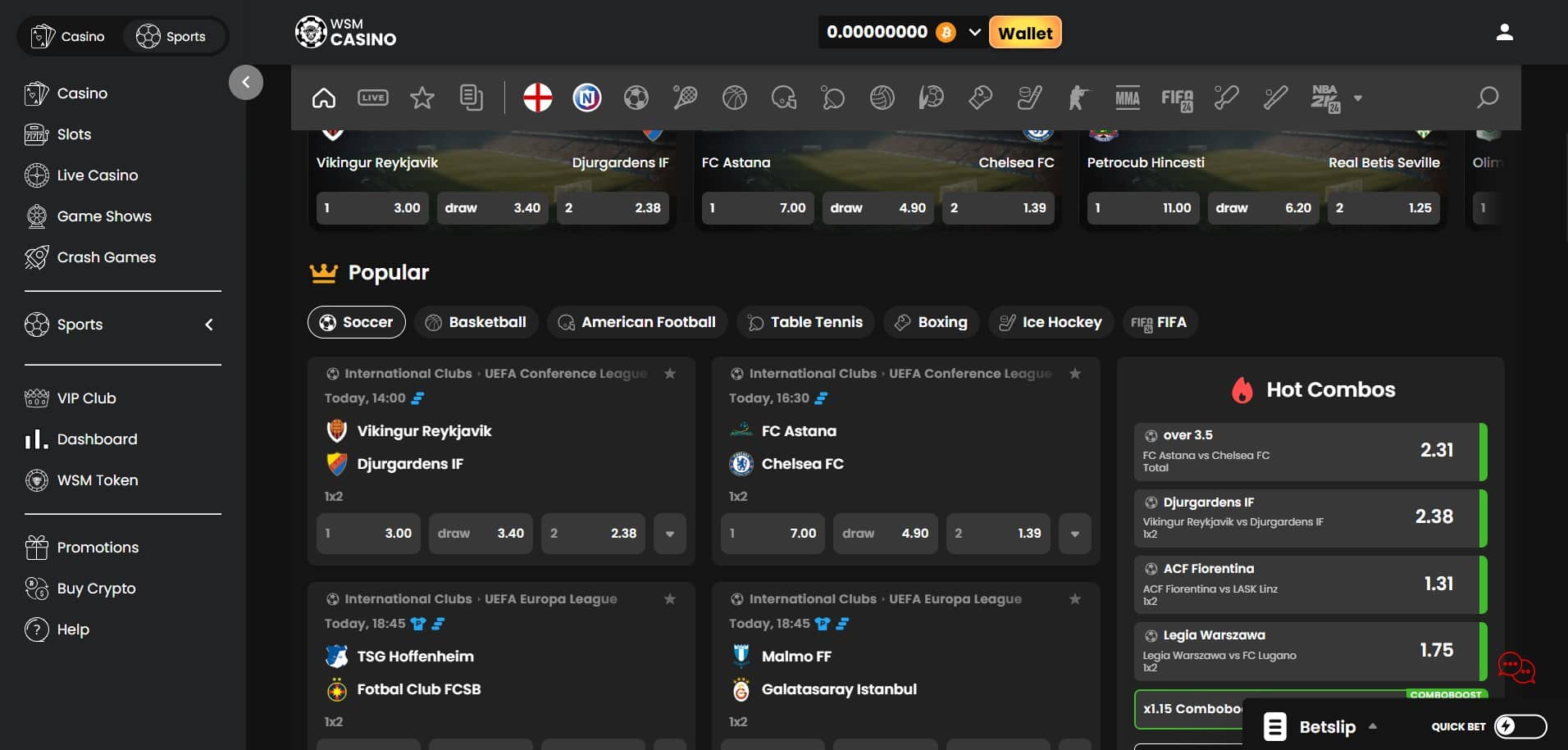
Task: Select Soccer popular tab
Action: [357, 322]
